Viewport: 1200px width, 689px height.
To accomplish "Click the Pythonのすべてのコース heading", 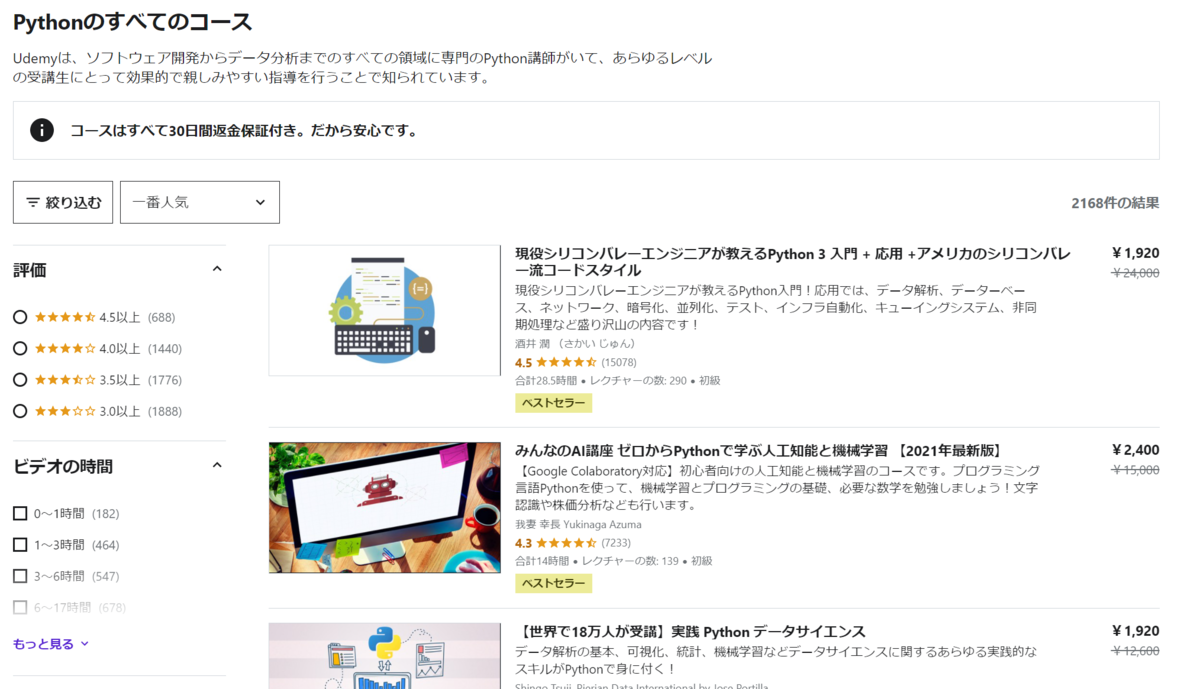I will click(133, 21).
